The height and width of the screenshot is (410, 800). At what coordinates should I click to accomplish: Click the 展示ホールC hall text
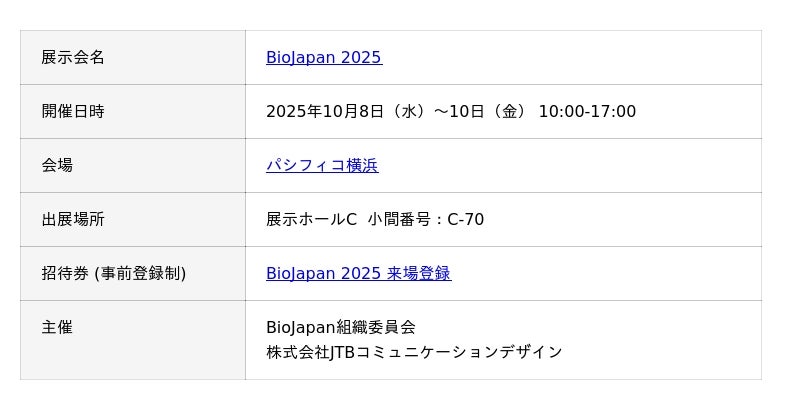(x=311, y=220)
